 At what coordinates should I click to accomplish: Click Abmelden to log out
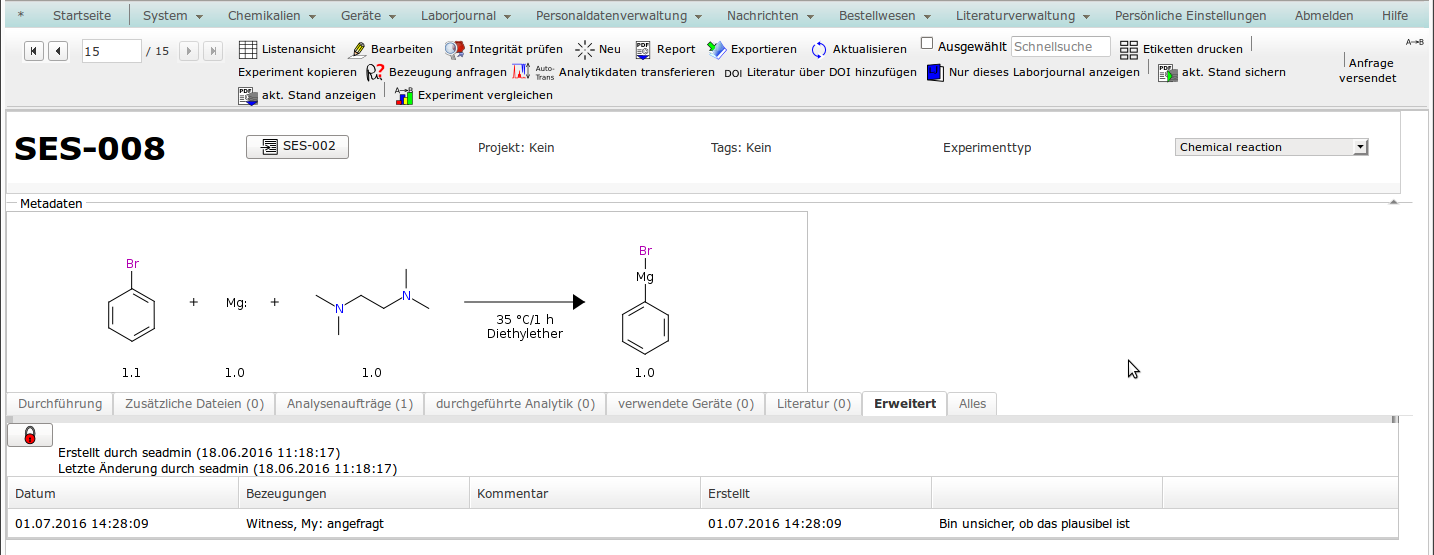[x=1323, y=16]
